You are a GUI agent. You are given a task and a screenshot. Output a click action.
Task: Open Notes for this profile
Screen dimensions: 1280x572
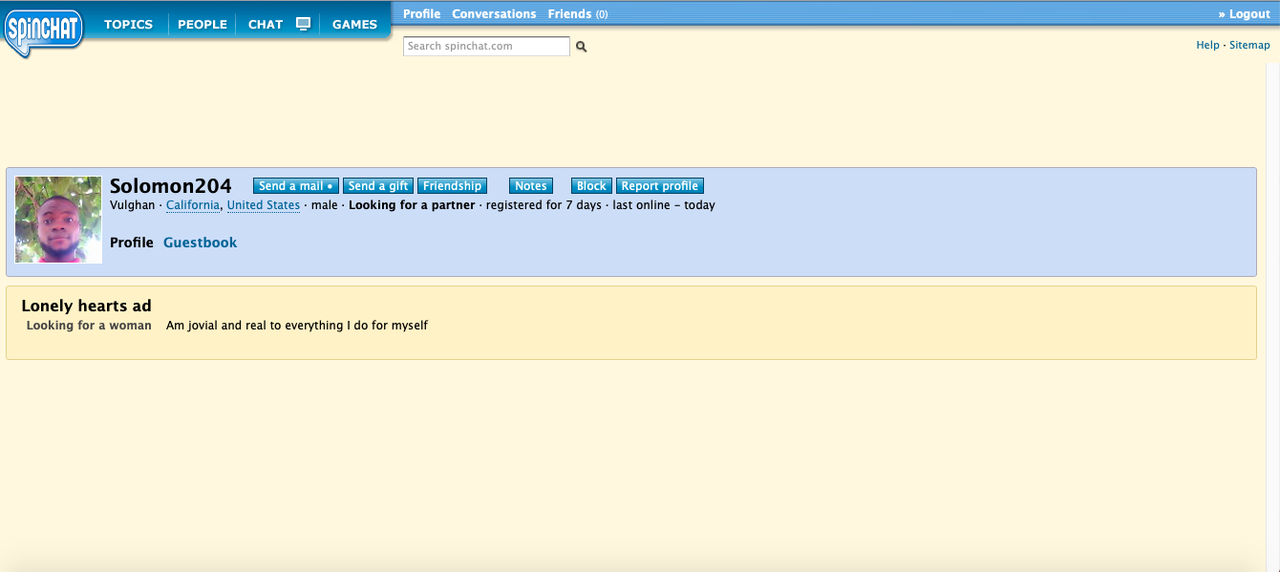530,186
